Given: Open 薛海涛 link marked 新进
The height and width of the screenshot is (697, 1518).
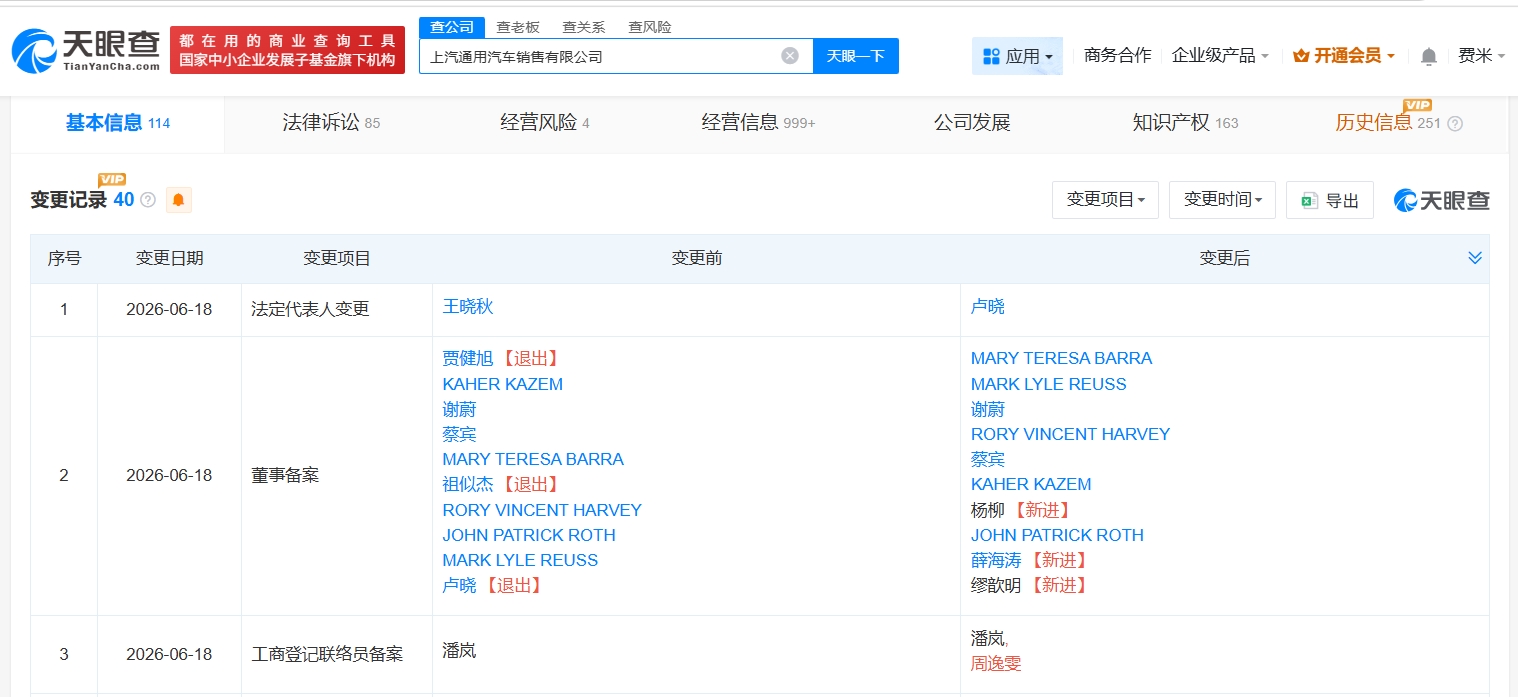Looking at the screenshot, I should (996, 560).
